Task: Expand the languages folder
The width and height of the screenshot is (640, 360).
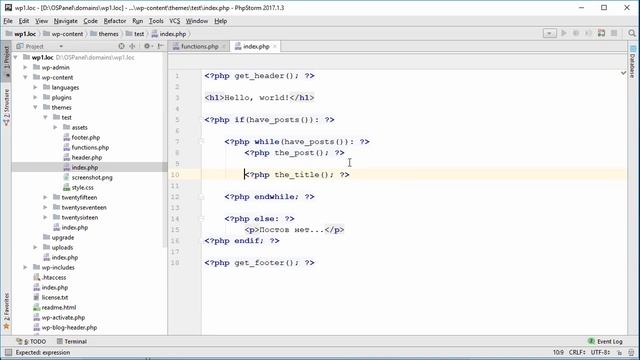Action: 35,87
